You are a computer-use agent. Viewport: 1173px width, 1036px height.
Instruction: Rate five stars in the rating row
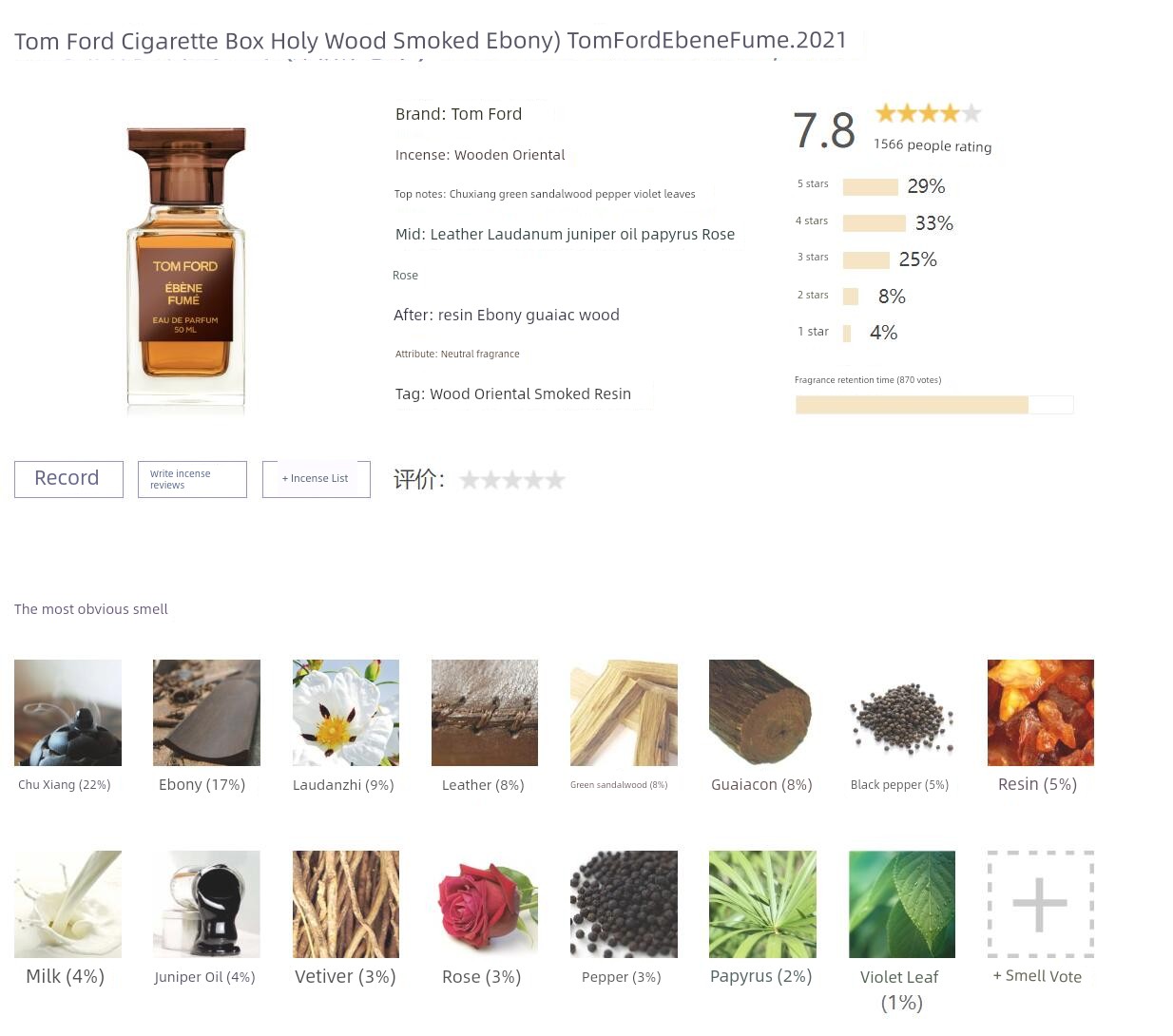(555, 480)
